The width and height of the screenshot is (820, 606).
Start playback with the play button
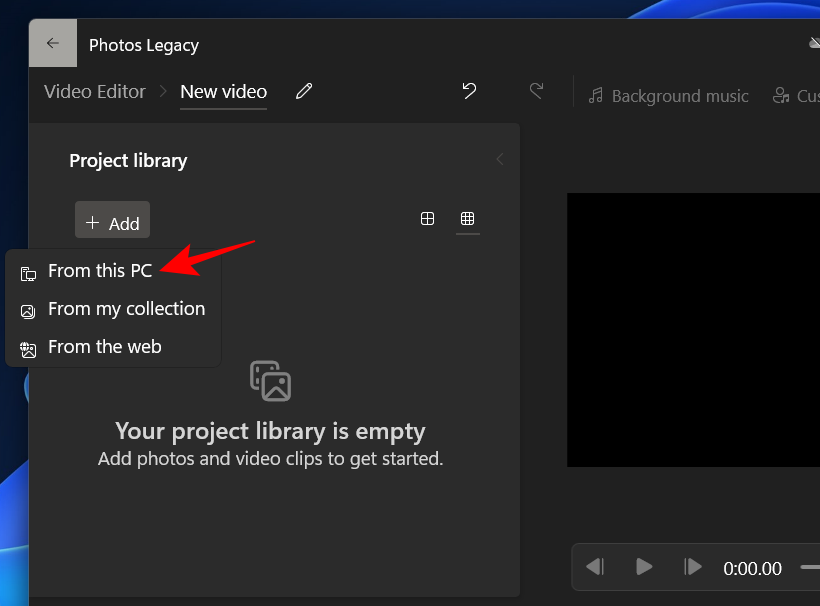coord(644,567)
